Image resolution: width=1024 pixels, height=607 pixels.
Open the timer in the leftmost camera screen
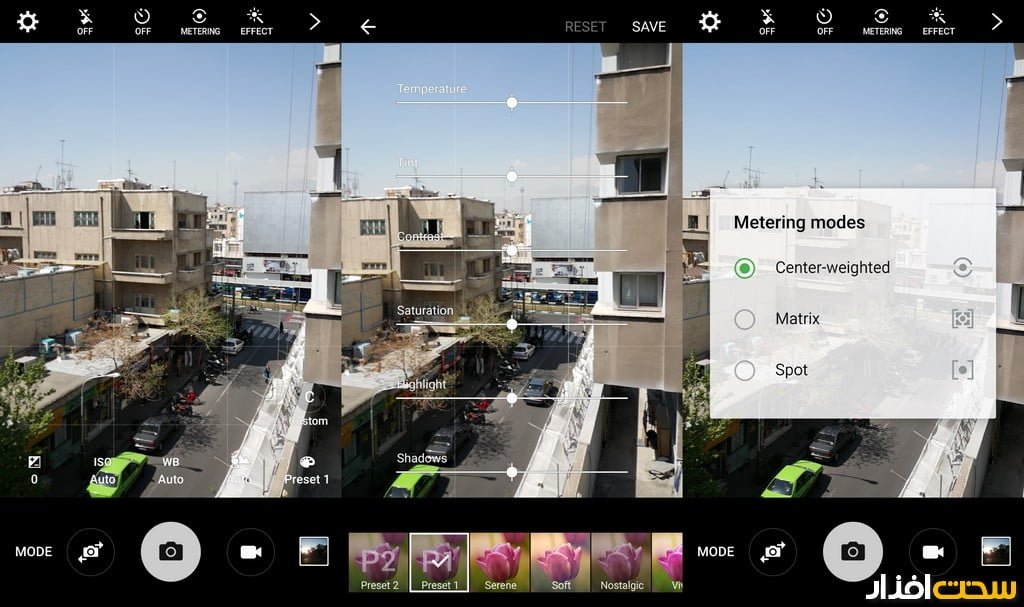[142, 21]
